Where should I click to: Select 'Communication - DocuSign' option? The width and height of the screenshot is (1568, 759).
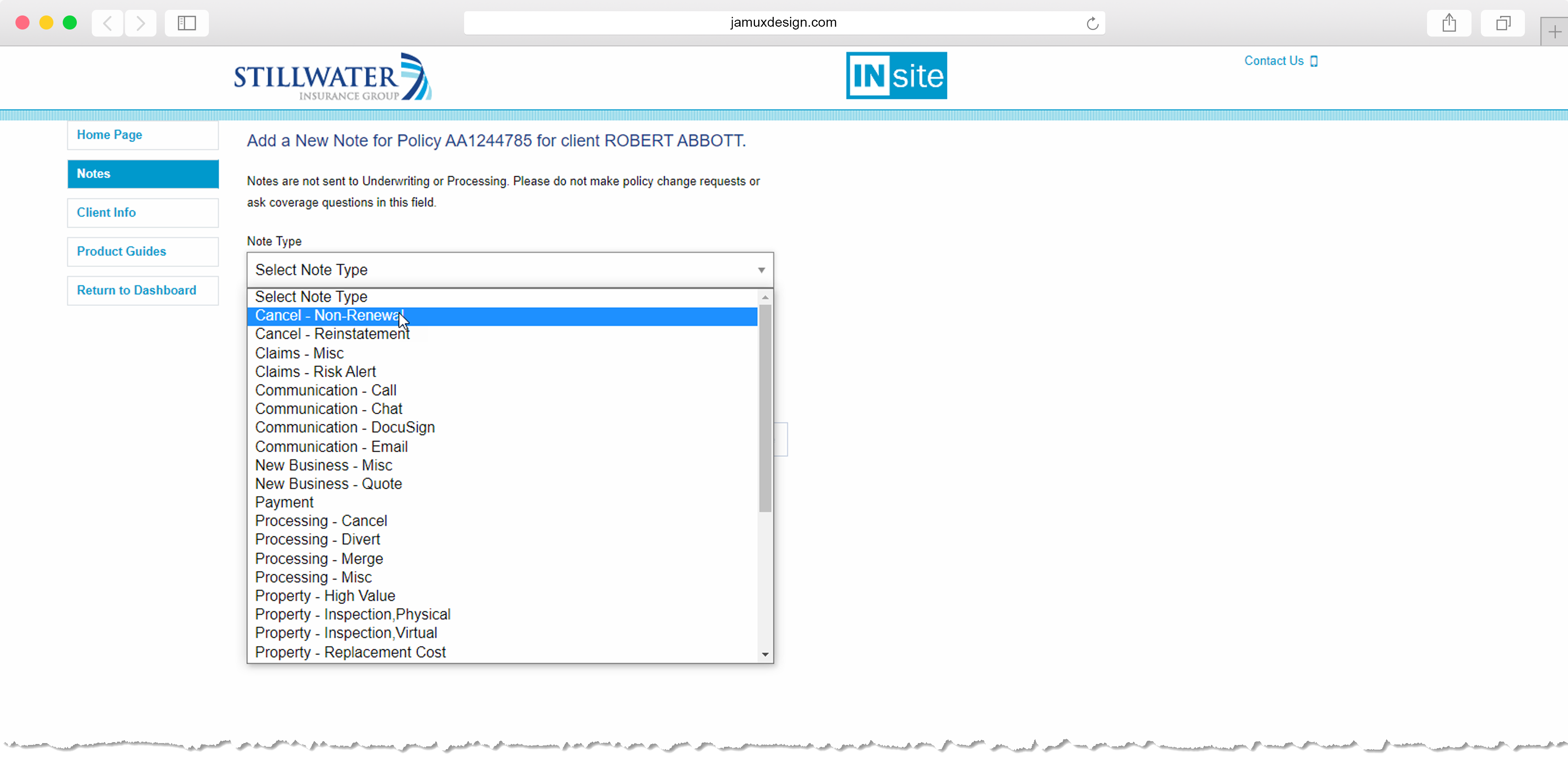point(502,428)
